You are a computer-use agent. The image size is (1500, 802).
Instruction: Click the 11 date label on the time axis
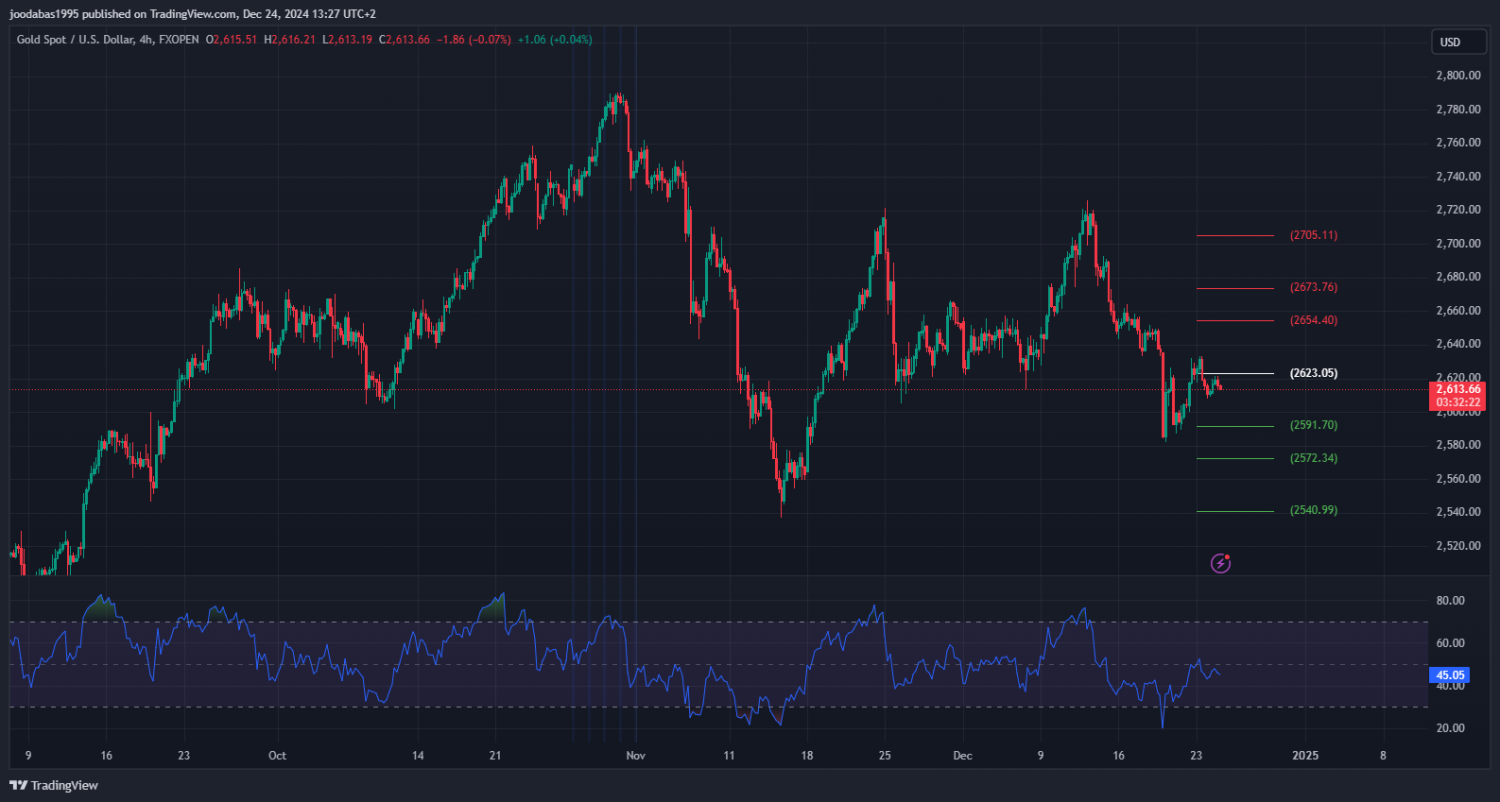[729, 756]
